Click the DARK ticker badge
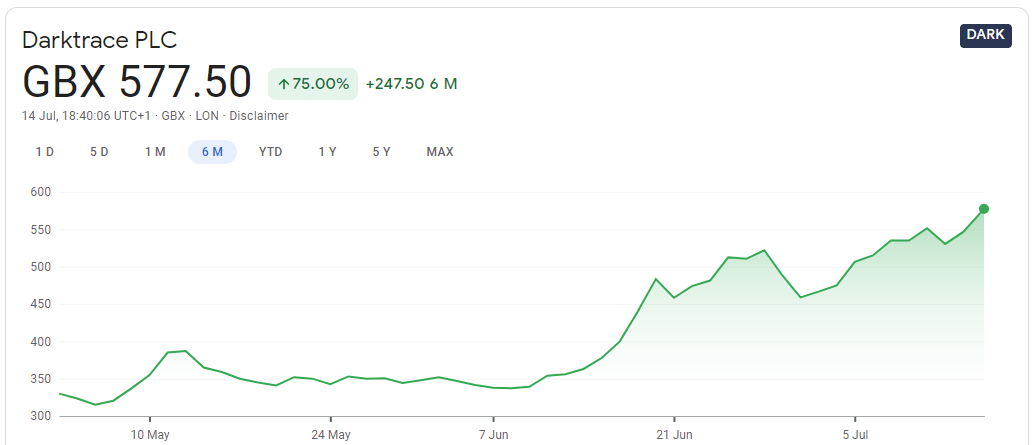 (985, 35)
